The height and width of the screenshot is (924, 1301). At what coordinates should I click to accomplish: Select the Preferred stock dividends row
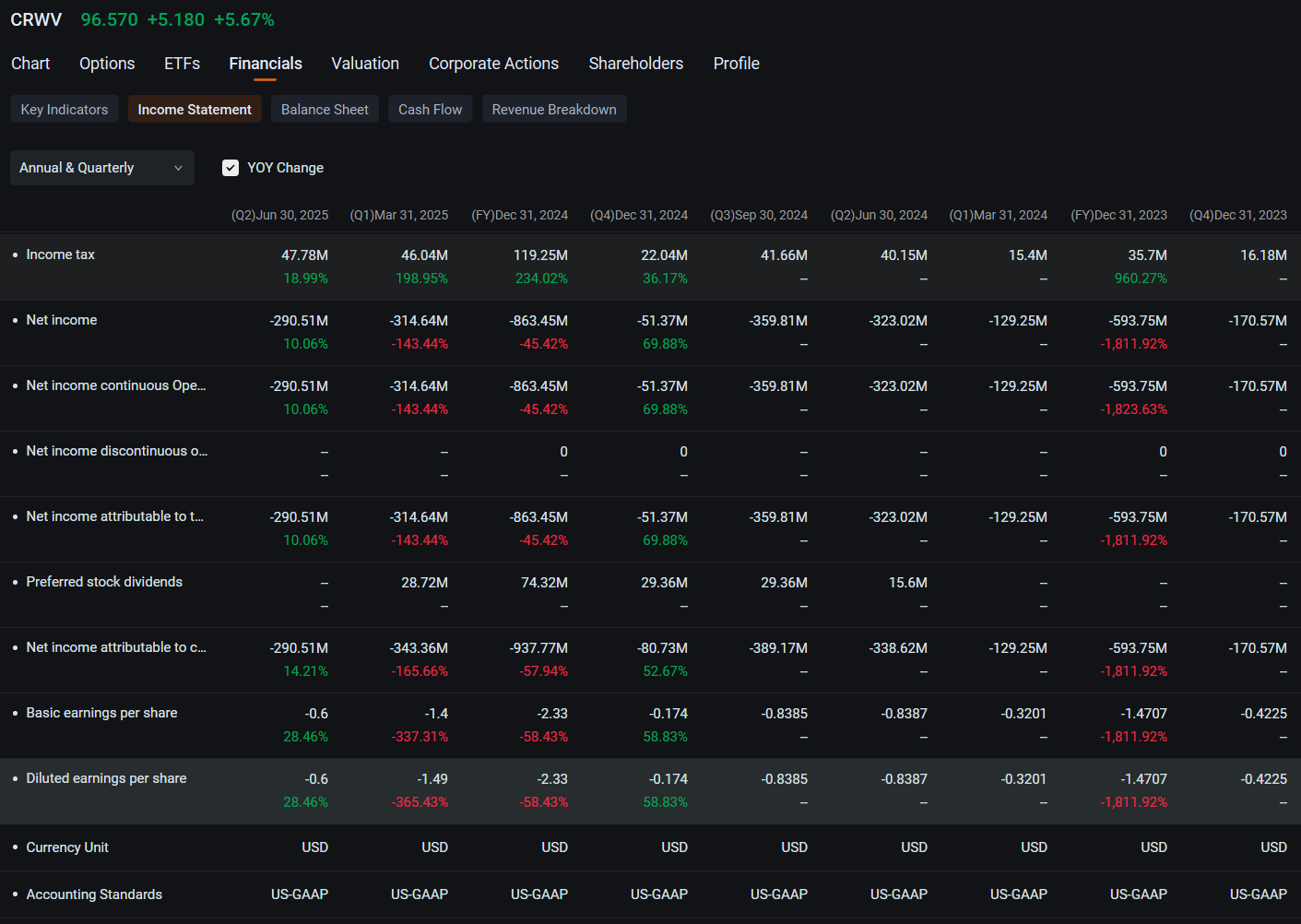tap(104, 582)
